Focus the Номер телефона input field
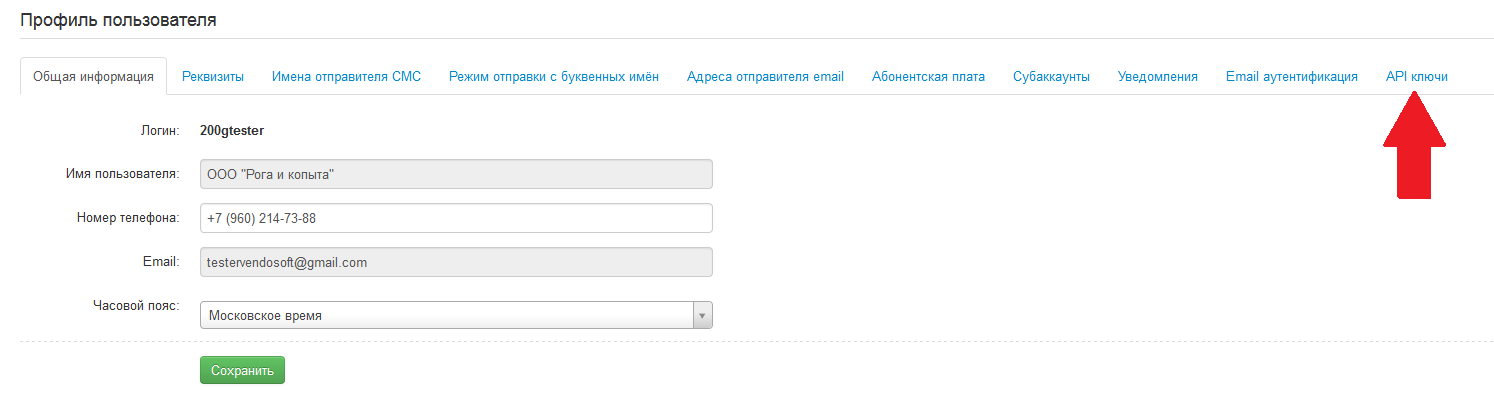This screenshot has width=1494, height=418. [456, 218]
